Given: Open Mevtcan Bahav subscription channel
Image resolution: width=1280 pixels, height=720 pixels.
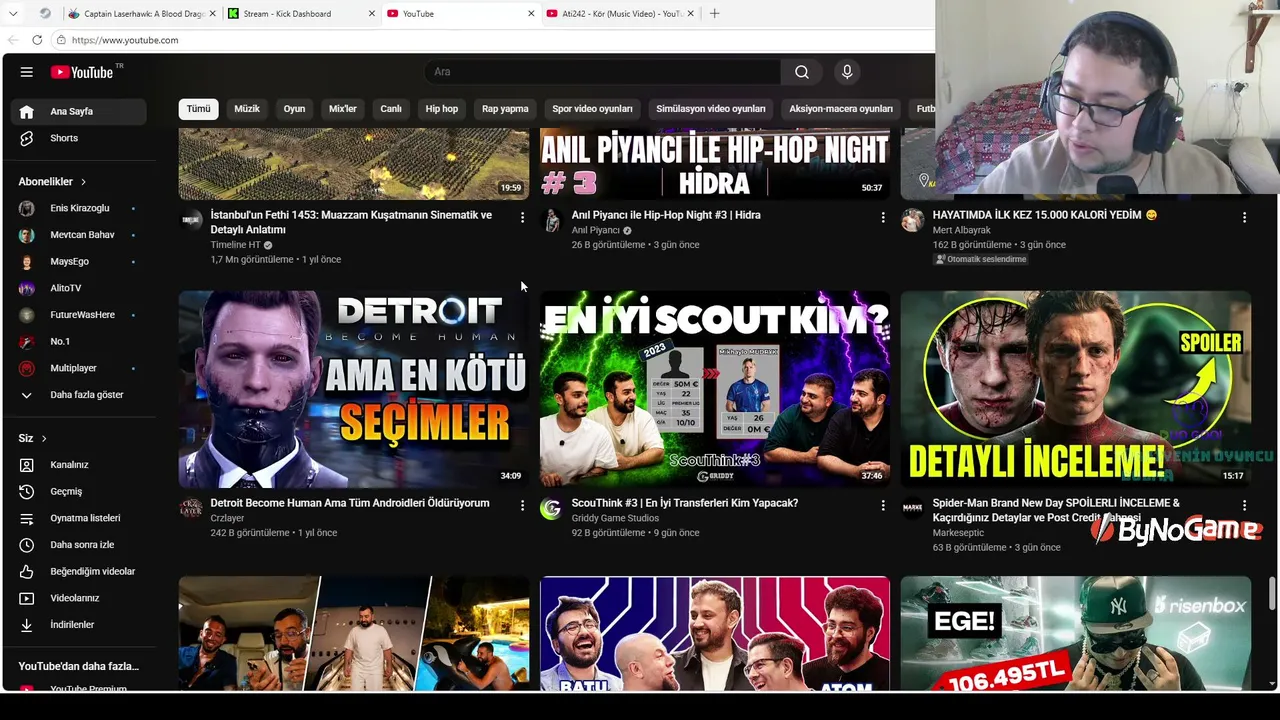Looking at the screenshot, I should pos(79,235).
